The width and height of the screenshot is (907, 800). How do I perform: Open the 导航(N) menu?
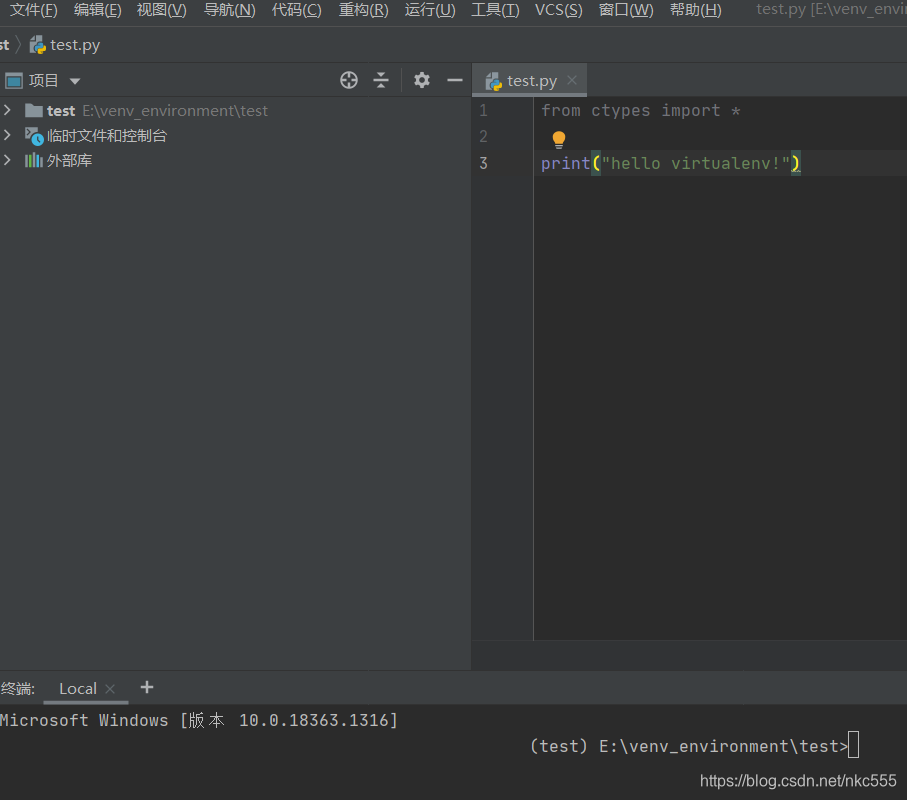(x=230, y=10)
